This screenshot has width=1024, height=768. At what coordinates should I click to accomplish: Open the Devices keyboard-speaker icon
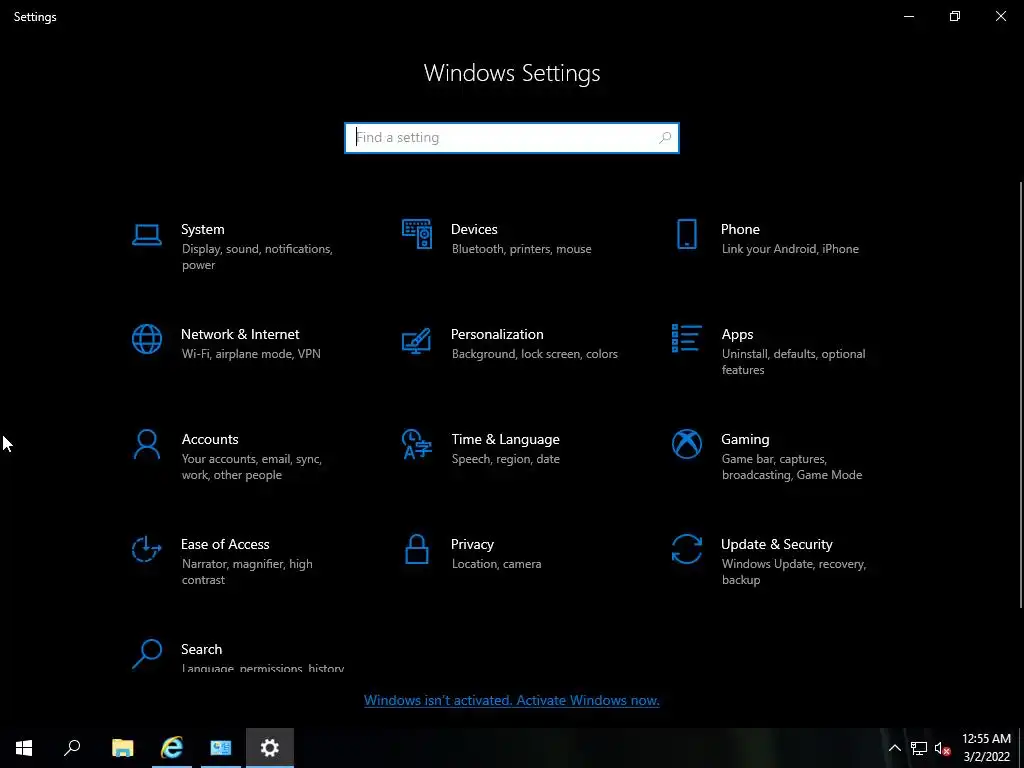coord(417,234)
